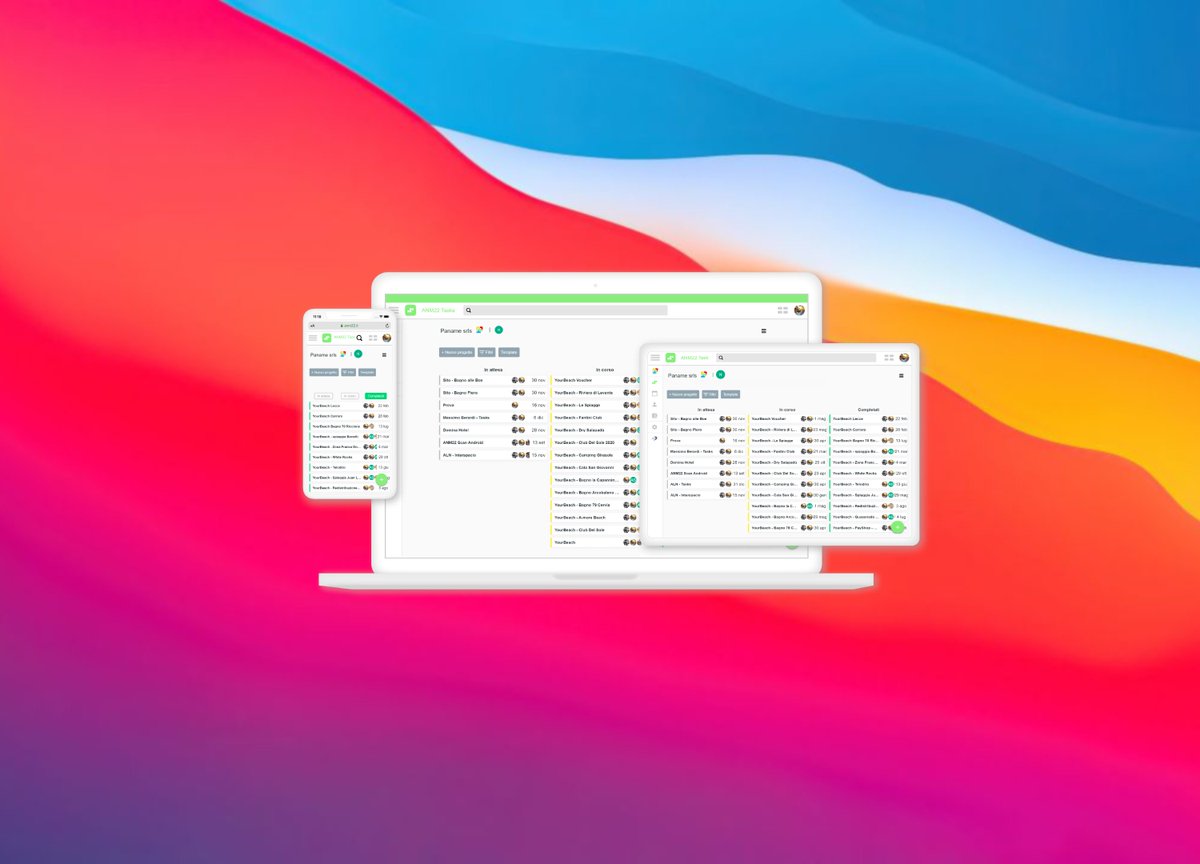Select the Completati tab on the phone
This screenshot has width=1200, height=864.
point(376,396)
